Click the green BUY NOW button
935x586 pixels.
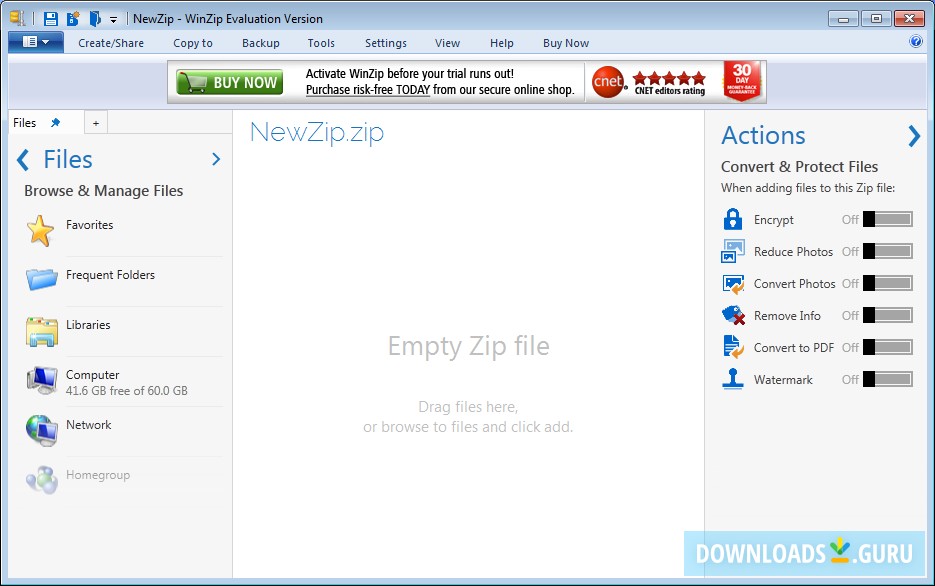click(230, 82)
